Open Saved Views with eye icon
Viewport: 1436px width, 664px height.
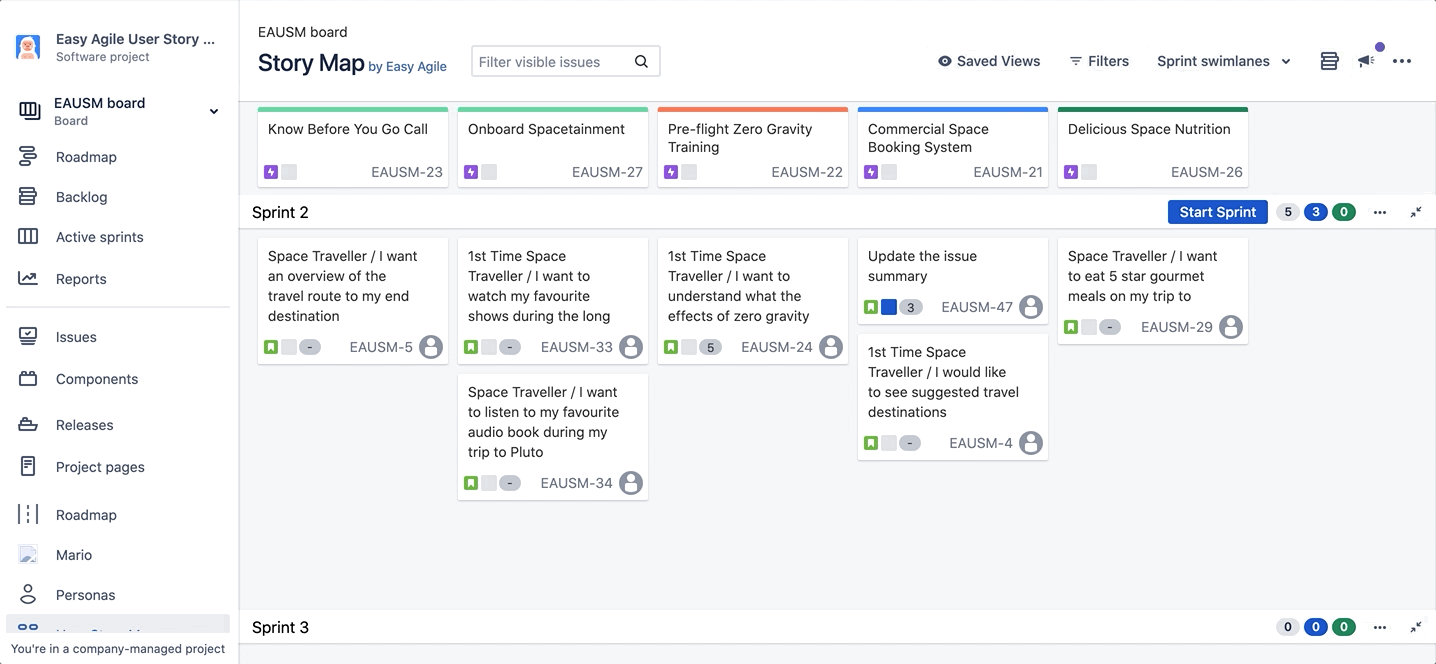988,61
